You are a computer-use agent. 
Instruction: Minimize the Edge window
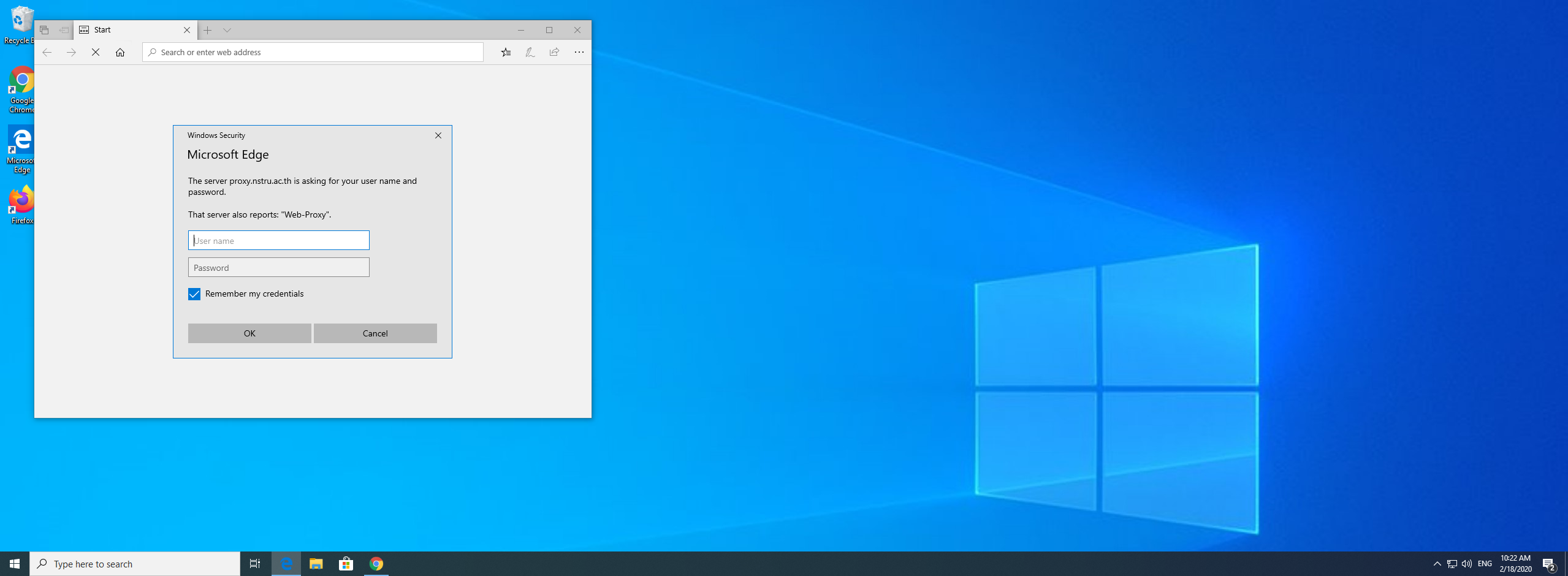point(521,30)
